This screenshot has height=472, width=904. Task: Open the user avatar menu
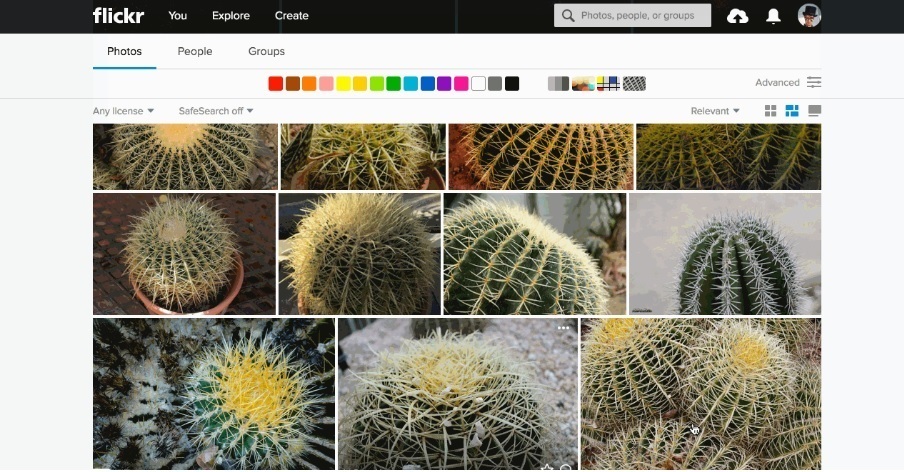tap(809, 15)
